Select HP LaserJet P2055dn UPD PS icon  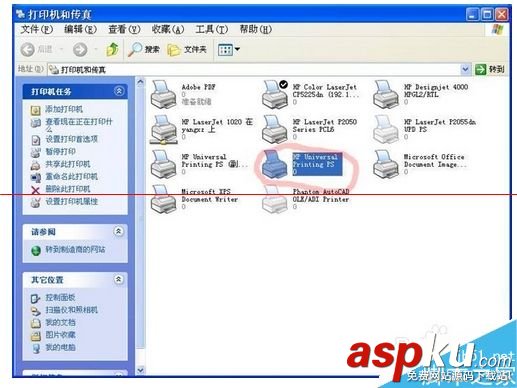click(x=386, y=129)
